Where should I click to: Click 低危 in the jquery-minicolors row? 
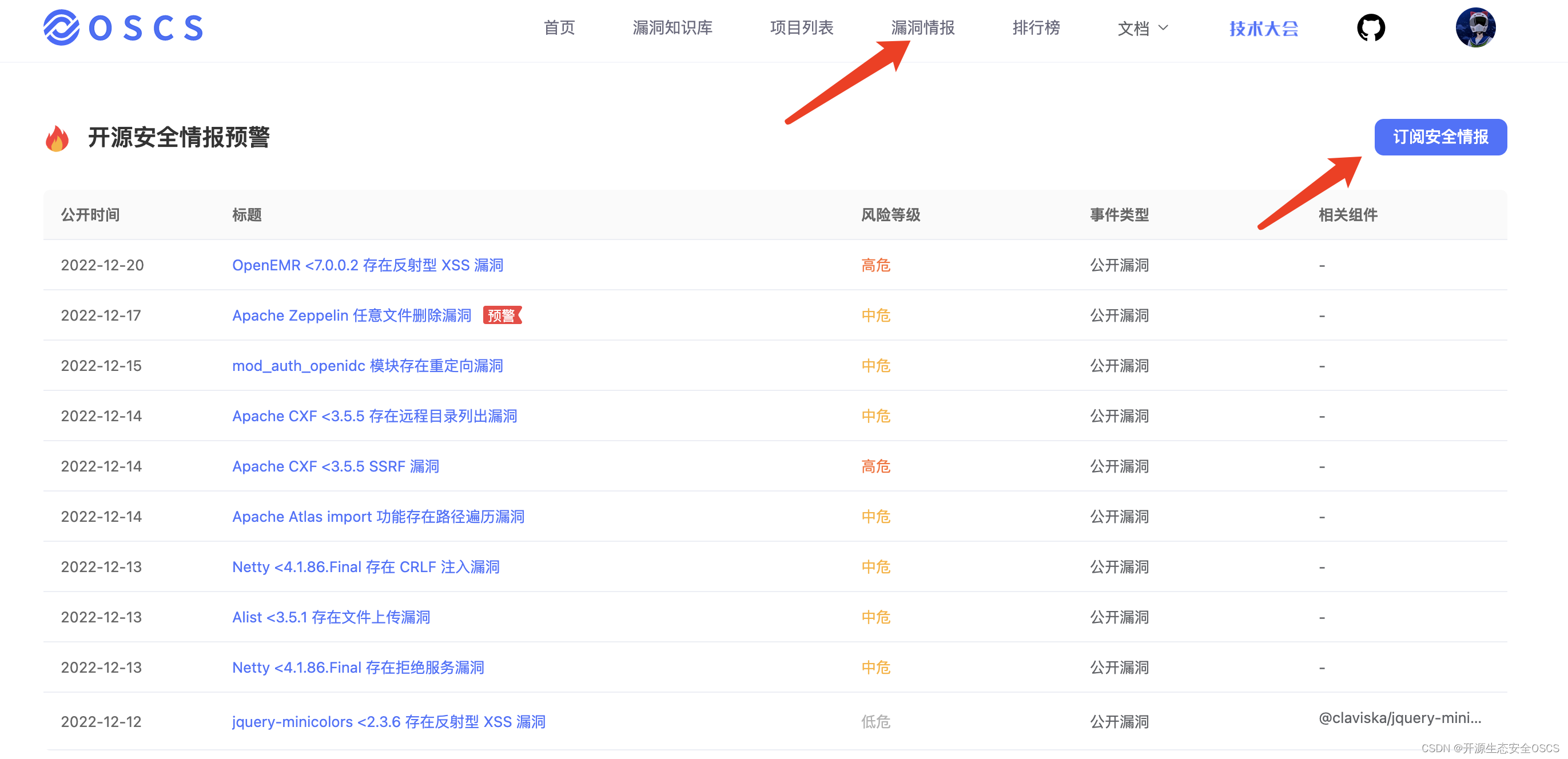click(875, 721)
